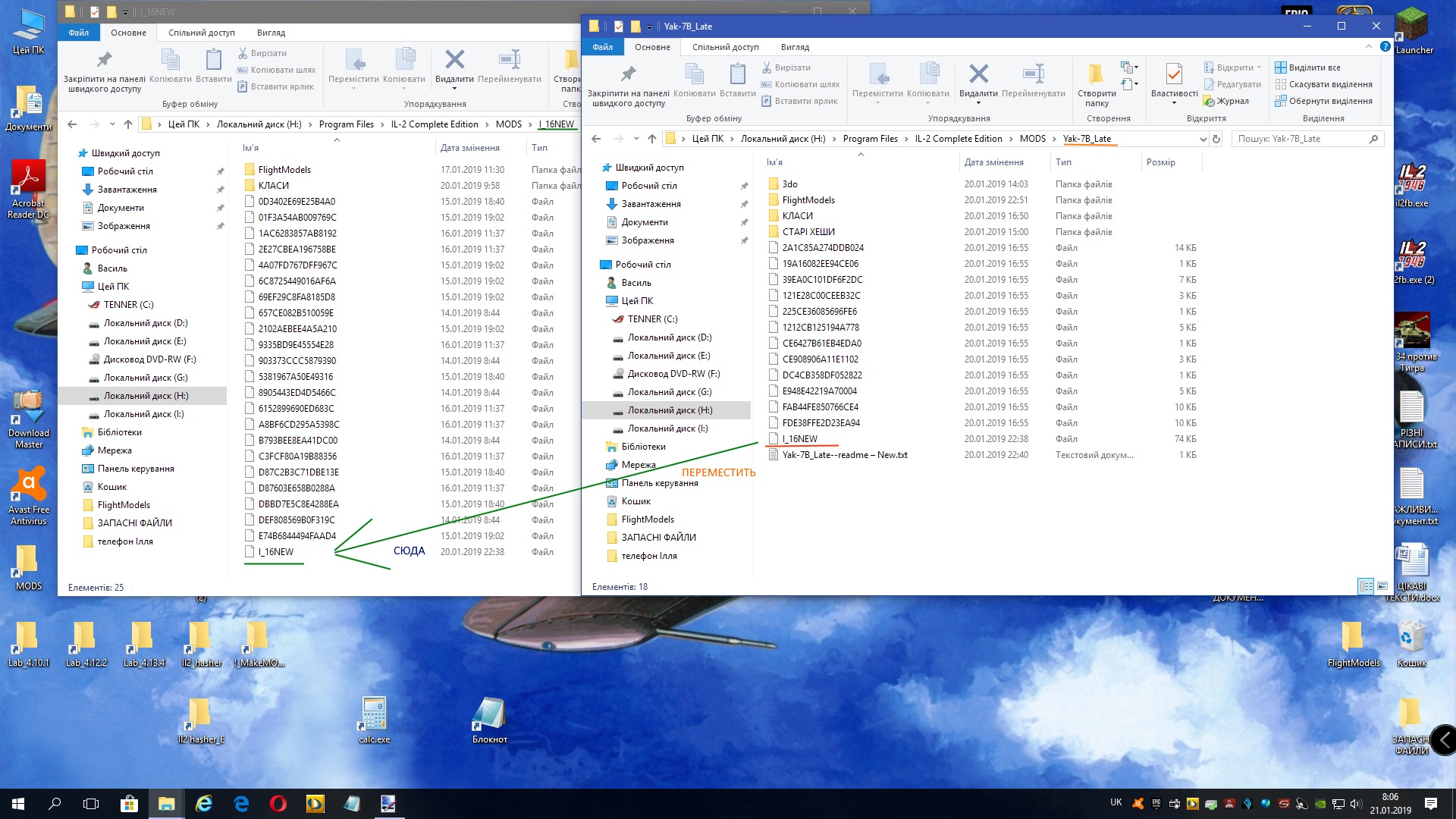Click Deselect all (Скасувати виділення) option
1456x819 pixels.
[x=1330, y=84]
